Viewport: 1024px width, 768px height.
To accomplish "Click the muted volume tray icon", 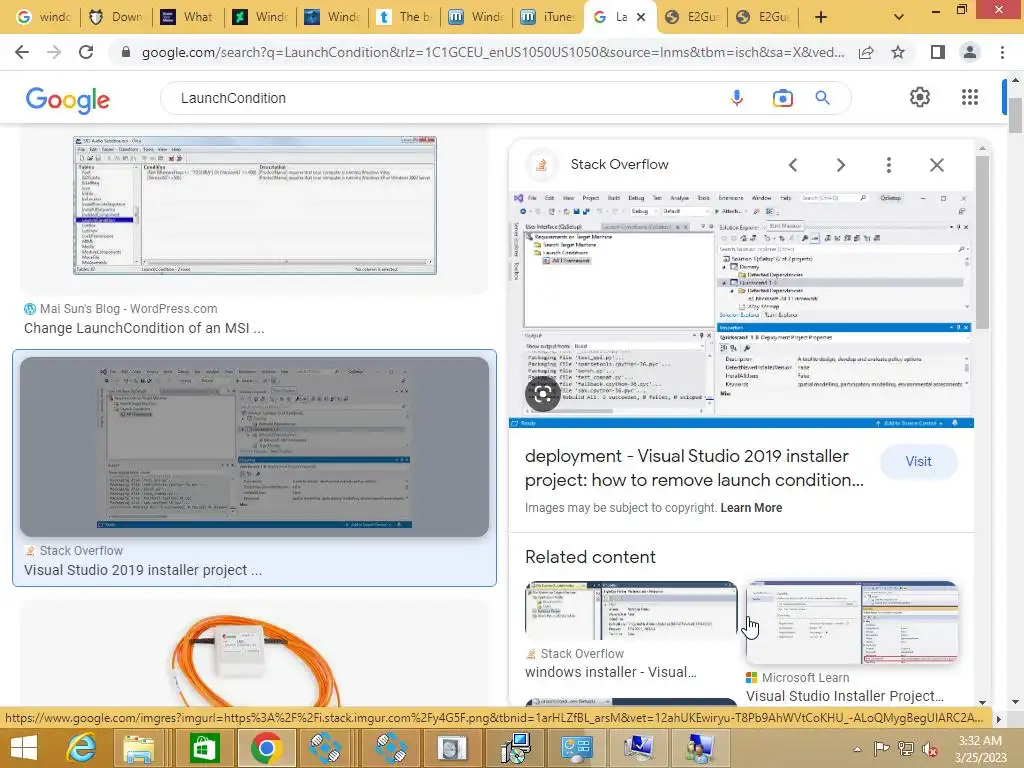I will point(929,749).
